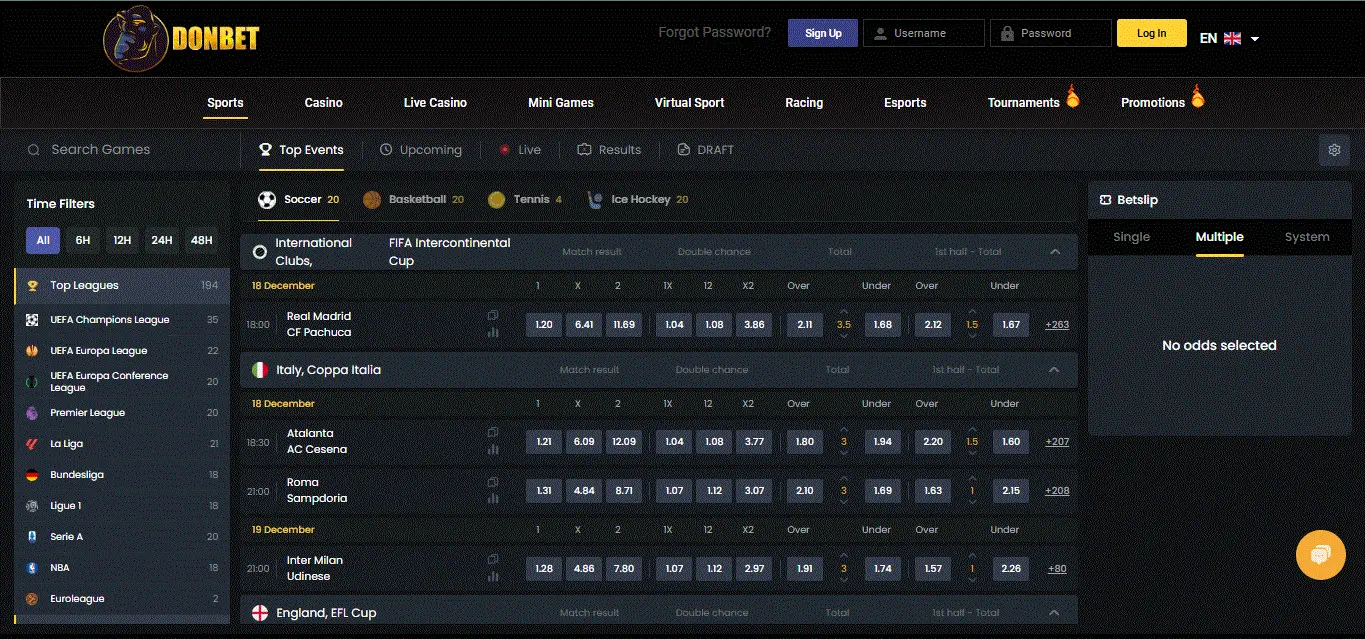Select the All time filter
Image resolution: width=1365 pixels, height=639 pixels.
point(43,240)
